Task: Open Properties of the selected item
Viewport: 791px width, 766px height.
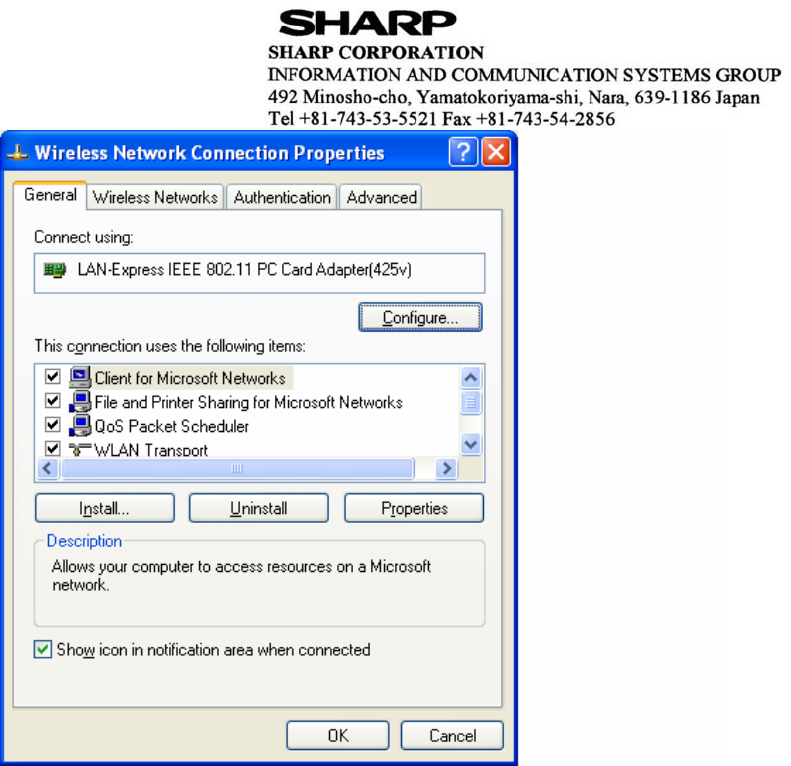Action: [414, 508]
